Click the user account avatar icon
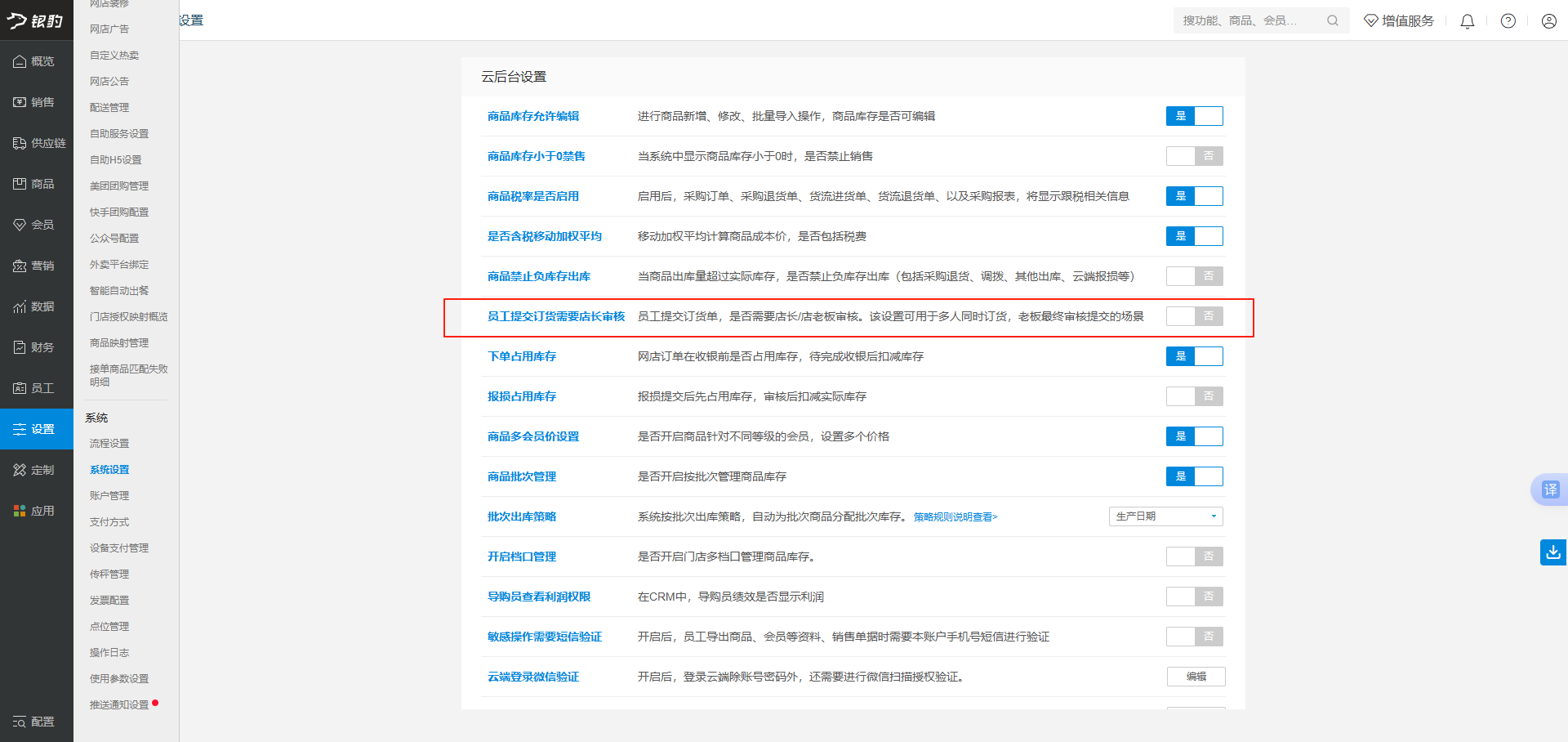 [x=1548, y=21]
